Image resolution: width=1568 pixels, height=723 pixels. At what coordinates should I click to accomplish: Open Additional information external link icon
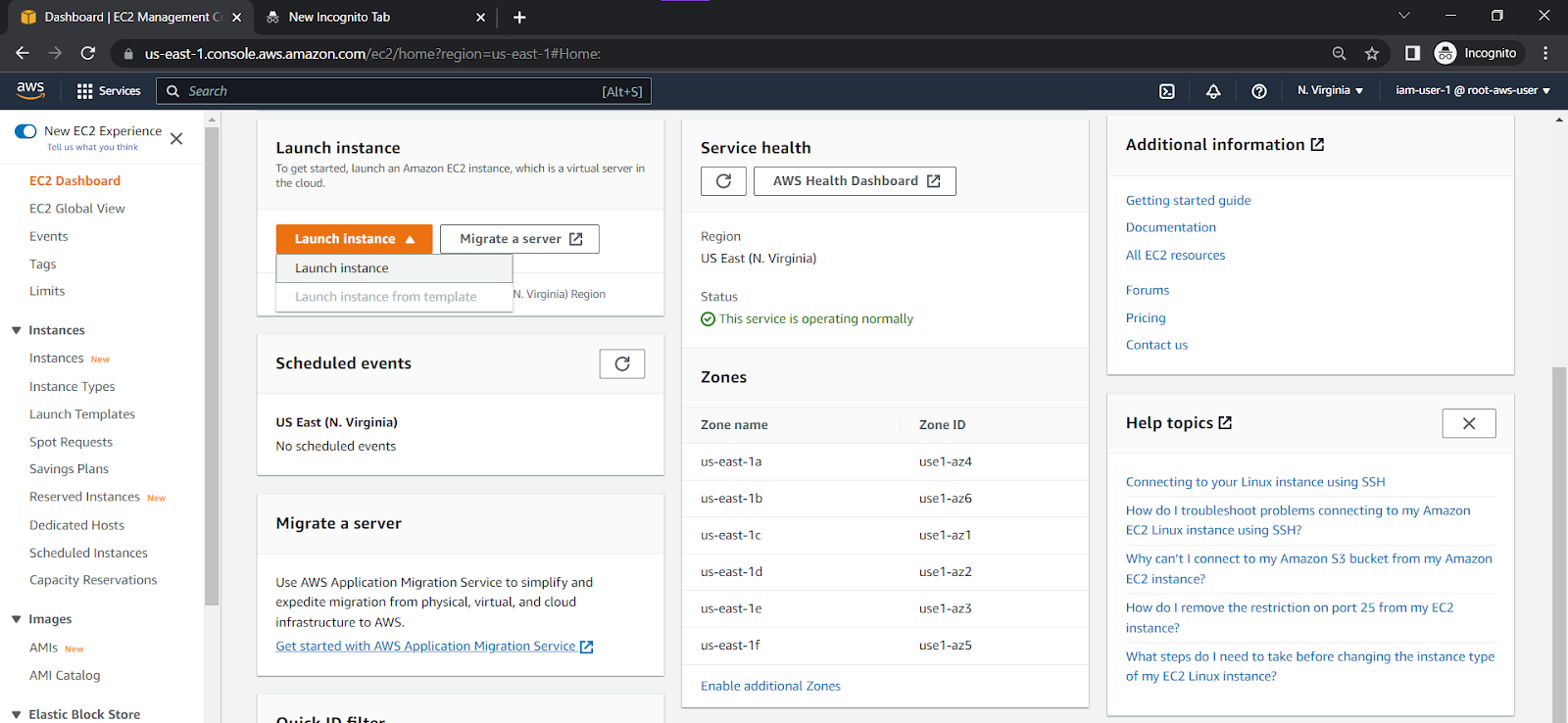coord(1317,145)
